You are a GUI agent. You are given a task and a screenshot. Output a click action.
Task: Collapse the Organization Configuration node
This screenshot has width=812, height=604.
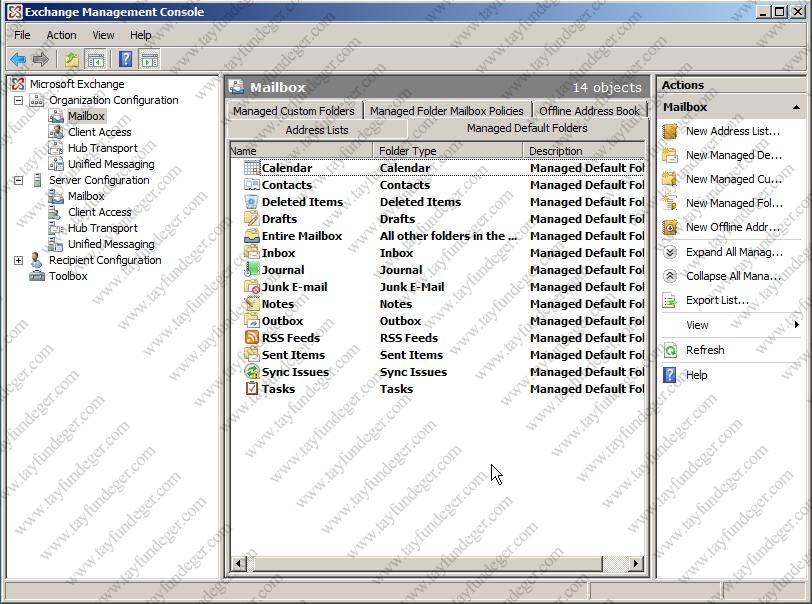tap(19, 100)
